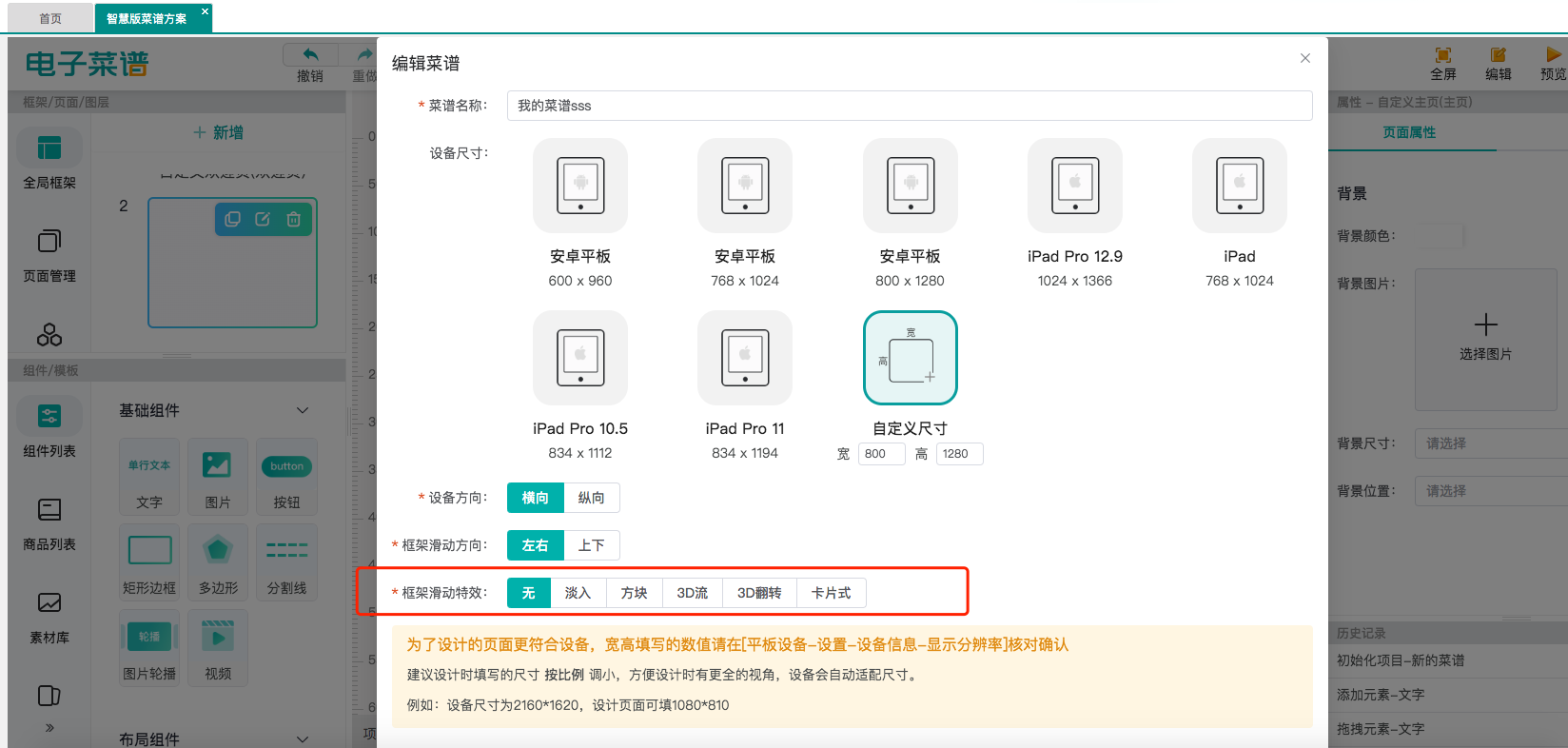Open the 背景尺寸 dropdown

pyautogui.click(x=1490, y=443)
